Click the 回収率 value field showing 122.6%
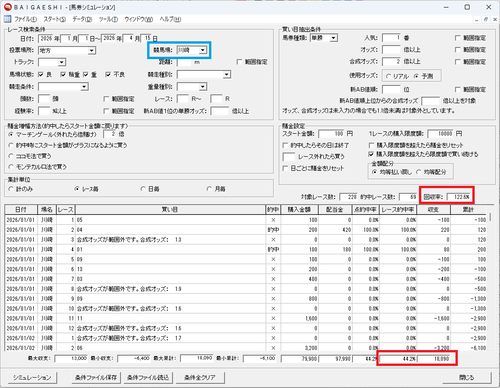 pyautogui.click(x=459, y=197)
